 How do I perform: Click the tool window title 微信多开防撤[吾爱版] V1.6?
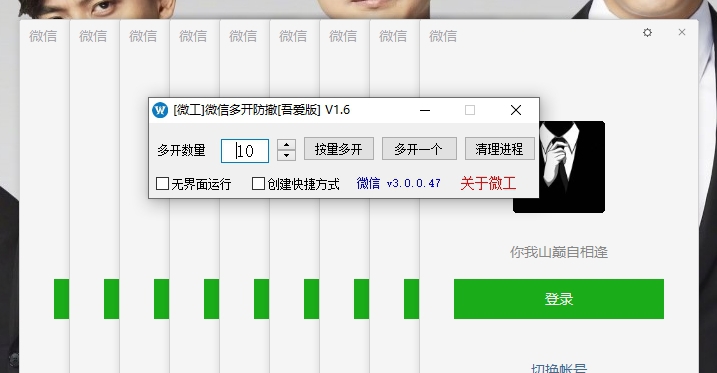pyautogui.click(x=262, y=110)
